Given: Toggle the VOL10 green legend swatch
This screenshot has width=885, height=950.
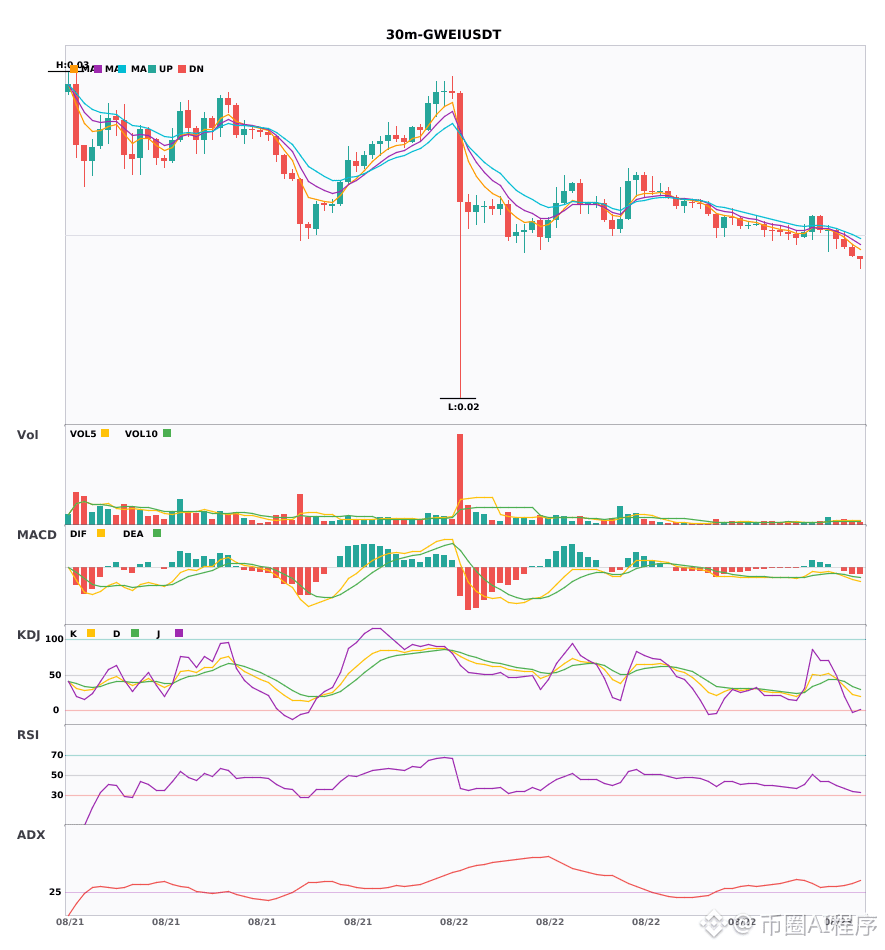Looking at the screenshot, I should coord(167,433).
